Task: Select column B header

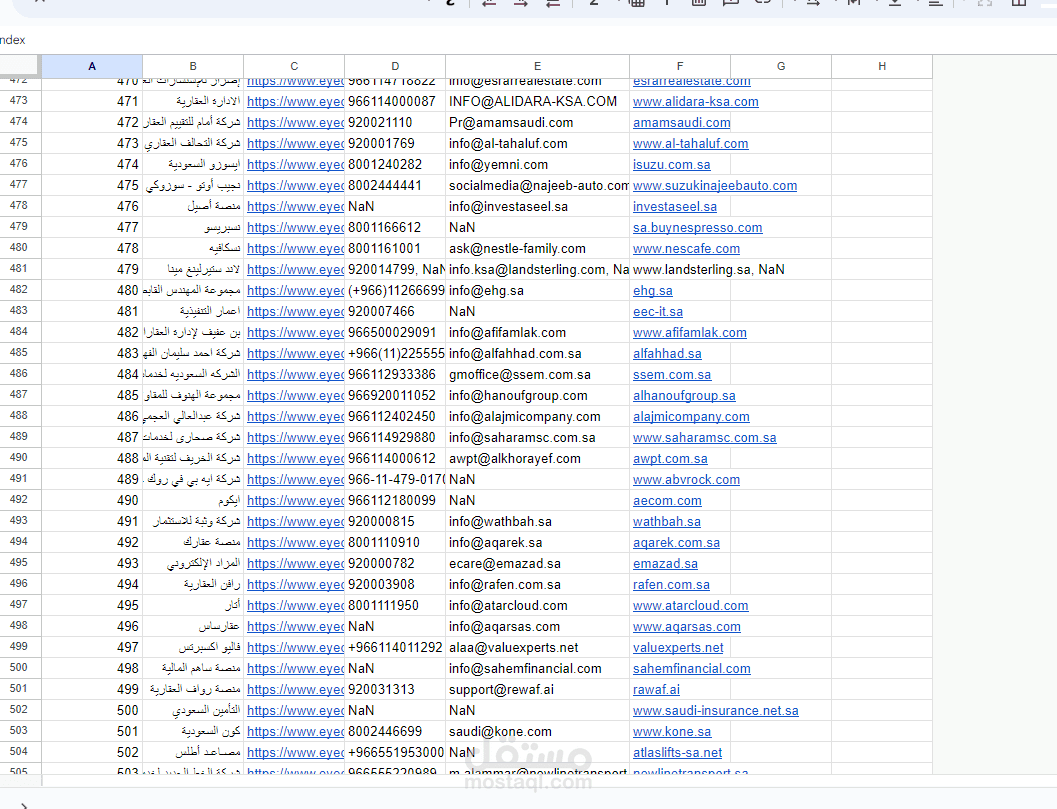Action: (193, 66)
